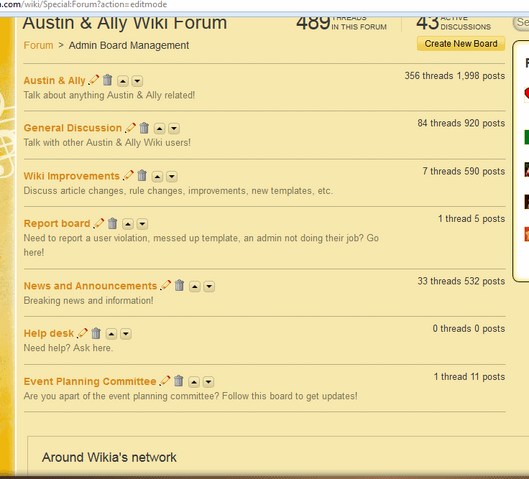Open the Help desk board link
This screenshot has width=529, height=479.
click(49, 333)
